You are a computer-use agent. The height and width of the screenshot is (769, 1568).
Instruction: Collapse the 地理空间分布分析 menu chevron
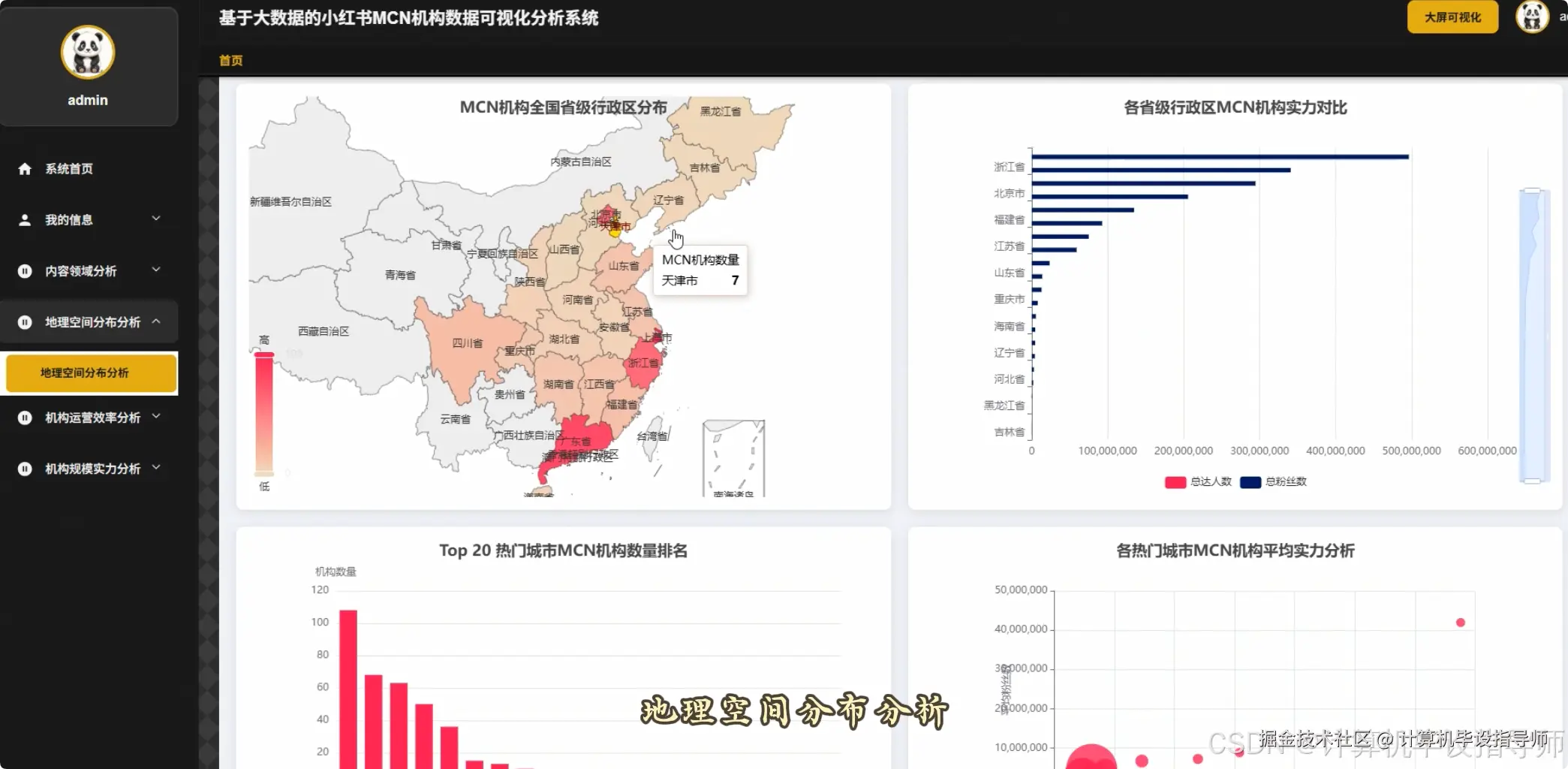(156, 321)
